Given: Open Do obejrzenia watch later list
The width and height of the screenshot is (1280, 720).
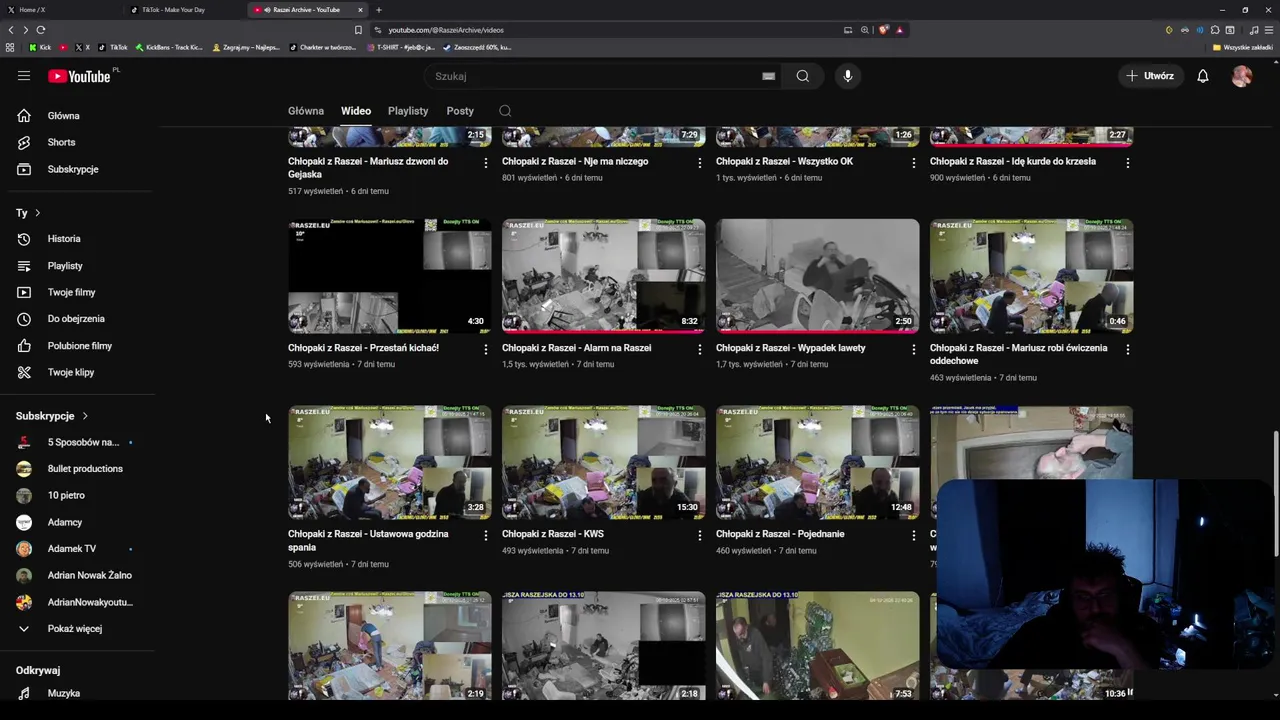Looking at the screenshot, I should 78,319.
